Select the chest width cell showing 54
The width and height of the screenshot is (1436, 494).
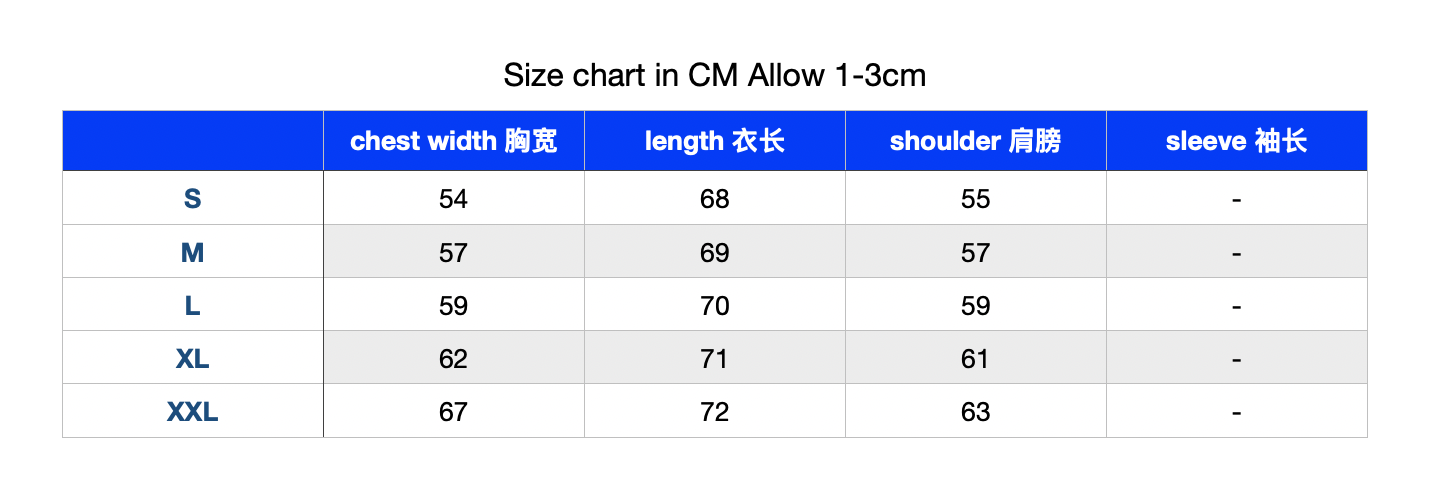(454, 199)
